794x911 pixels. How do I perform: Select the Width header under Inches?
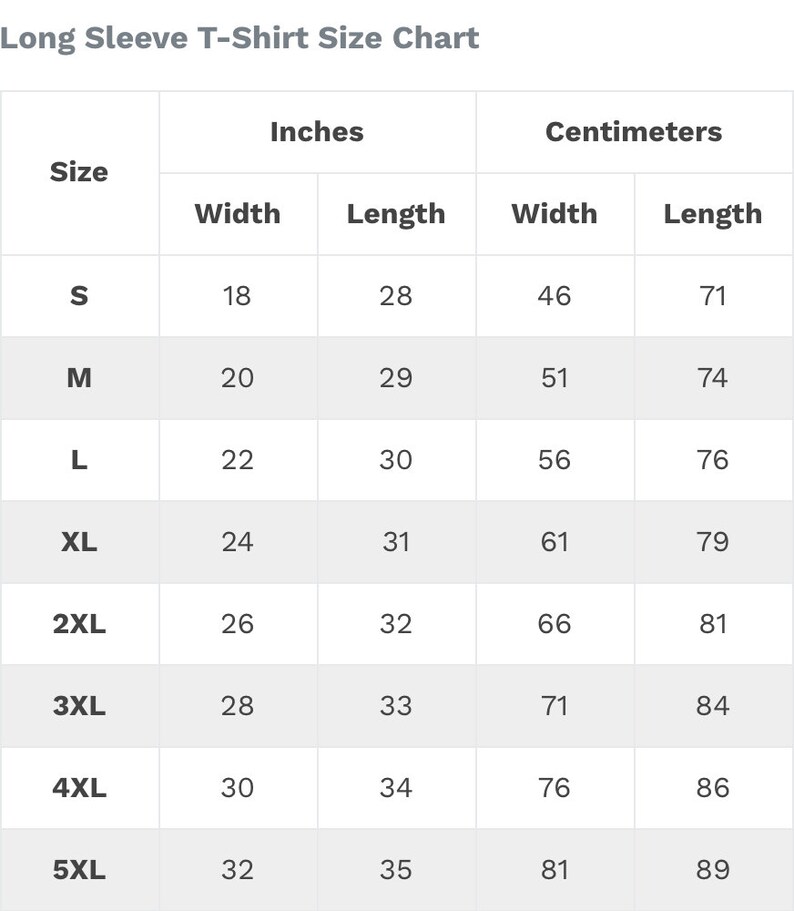[x=238, y=214]
